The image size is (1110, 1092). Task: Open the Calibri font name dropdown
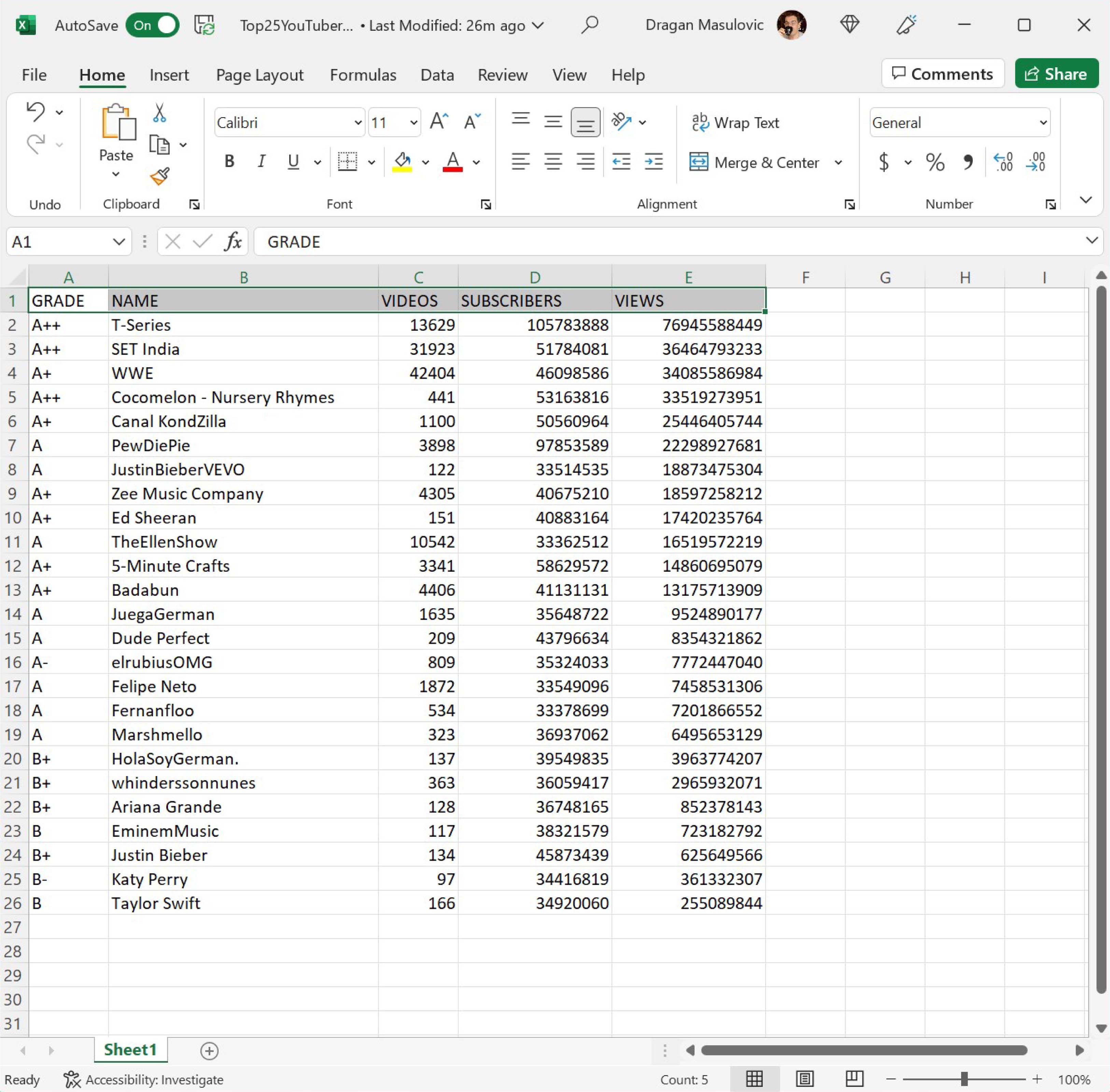(x=357, y=123)
